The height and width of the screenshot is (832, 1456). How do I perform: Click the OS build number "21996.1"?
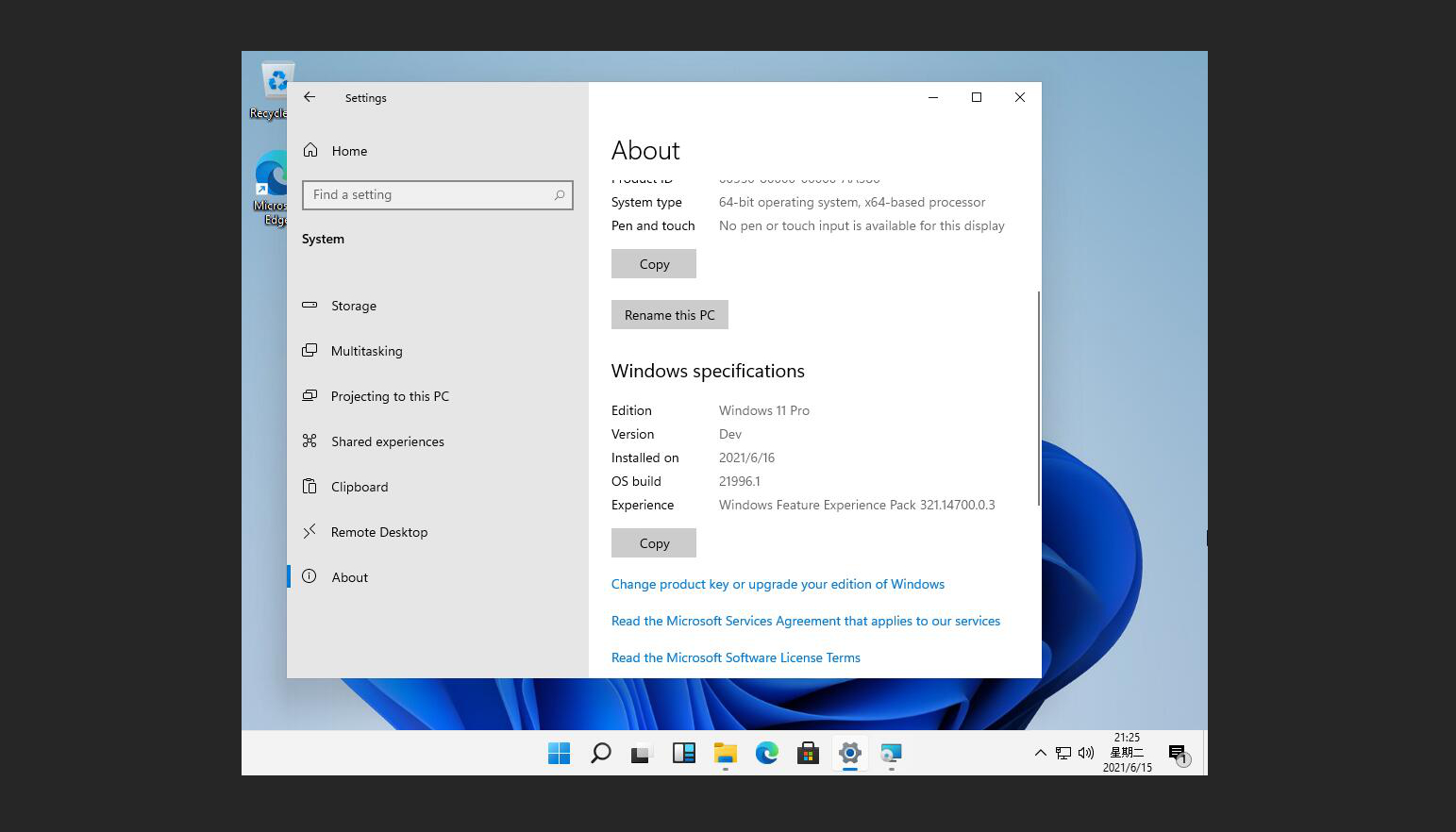[x=740, y=481]
